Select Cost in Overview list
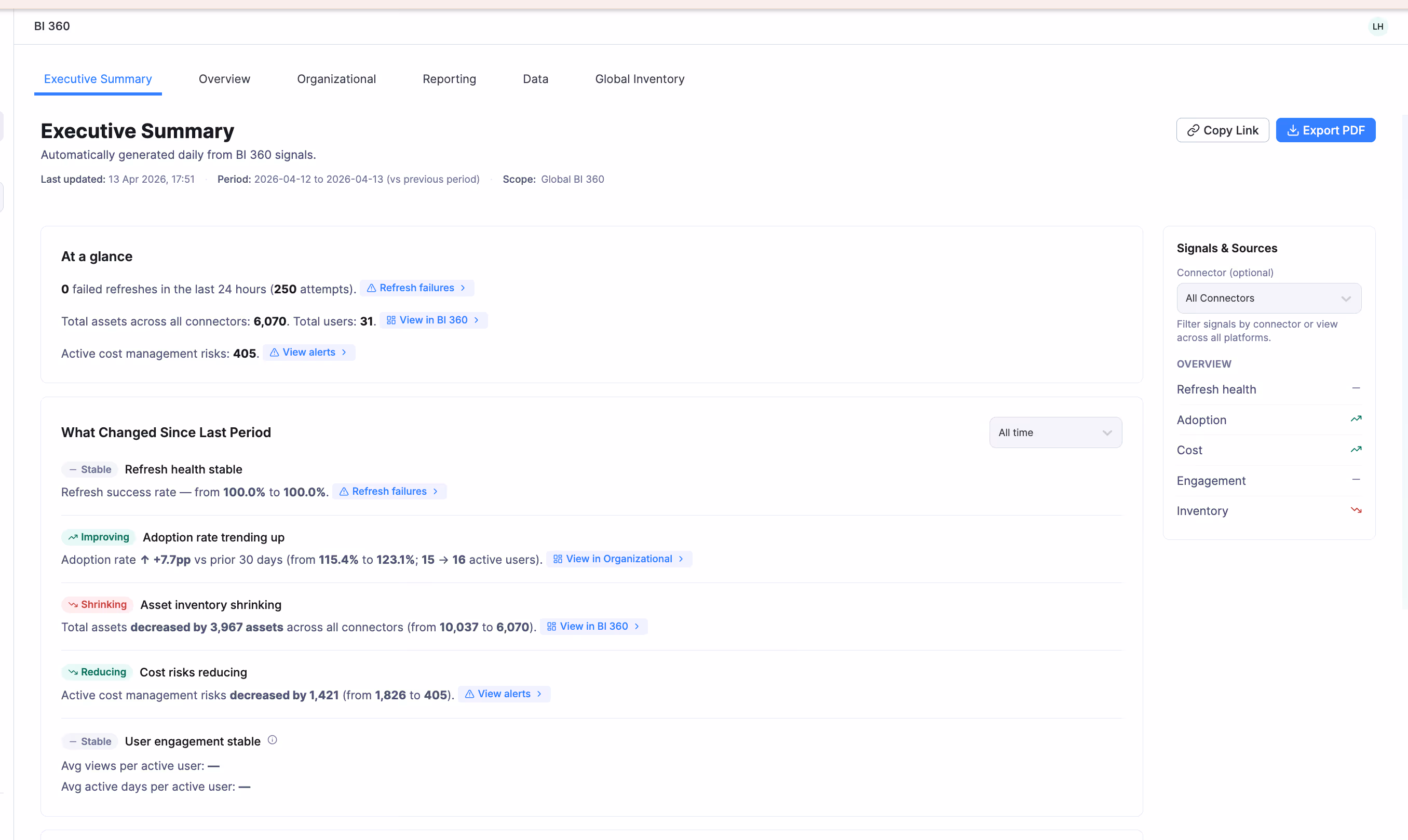Image resolution: width=1408 pixels, height=840 pixels. pyautogui.click(x=1269, y=450)
